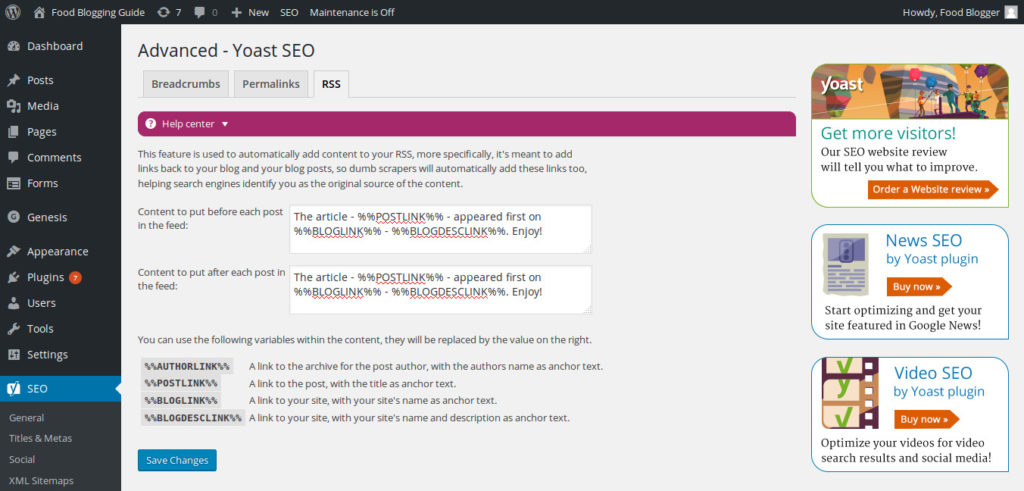Open the General SEO submenu item
The width and height of the screenshot is (1024, 491).
pos(27,418)
